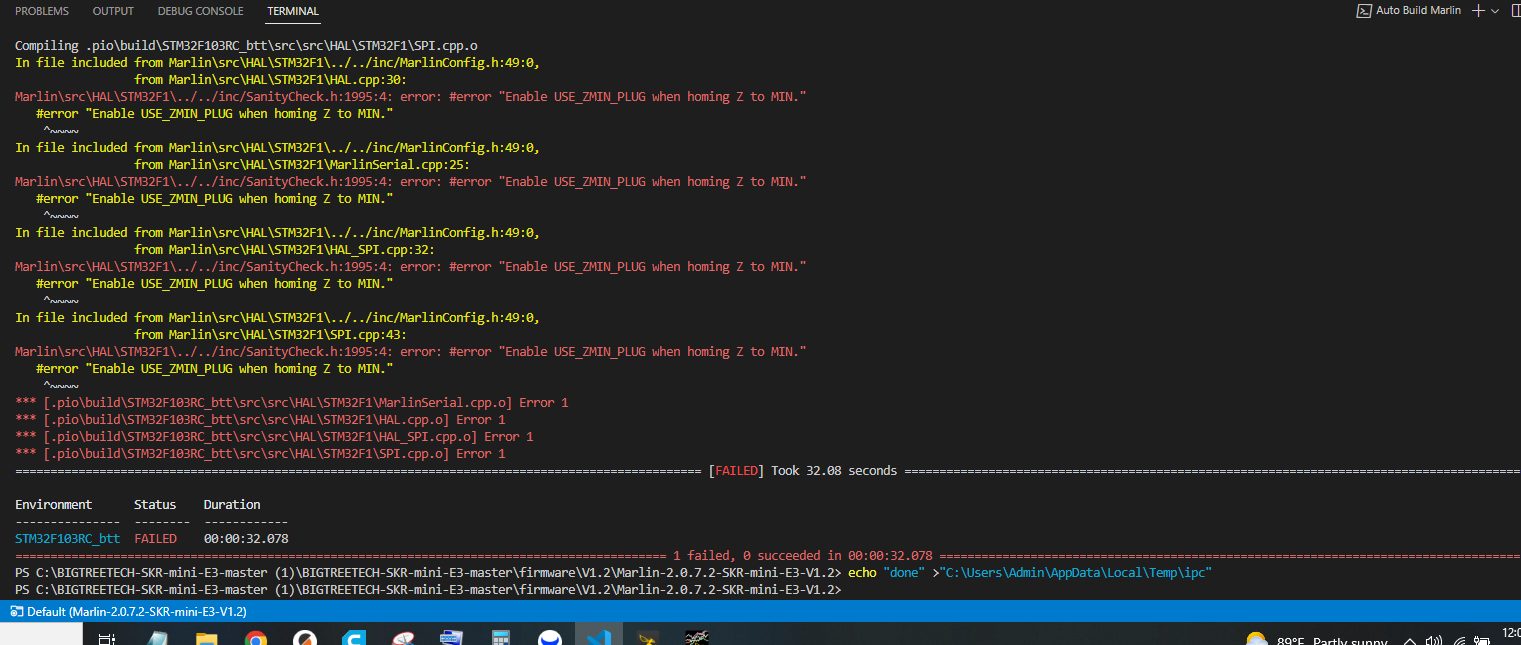
Task: Open the blue S app on taskbar
Action: [x=354, y=637]
